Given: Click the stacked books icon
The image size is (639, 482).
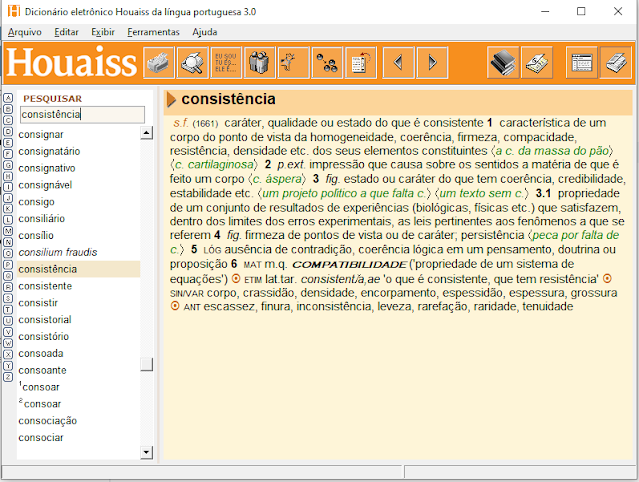Looking at the screenshot, I should pyautogui.click(x=503, y=63).
